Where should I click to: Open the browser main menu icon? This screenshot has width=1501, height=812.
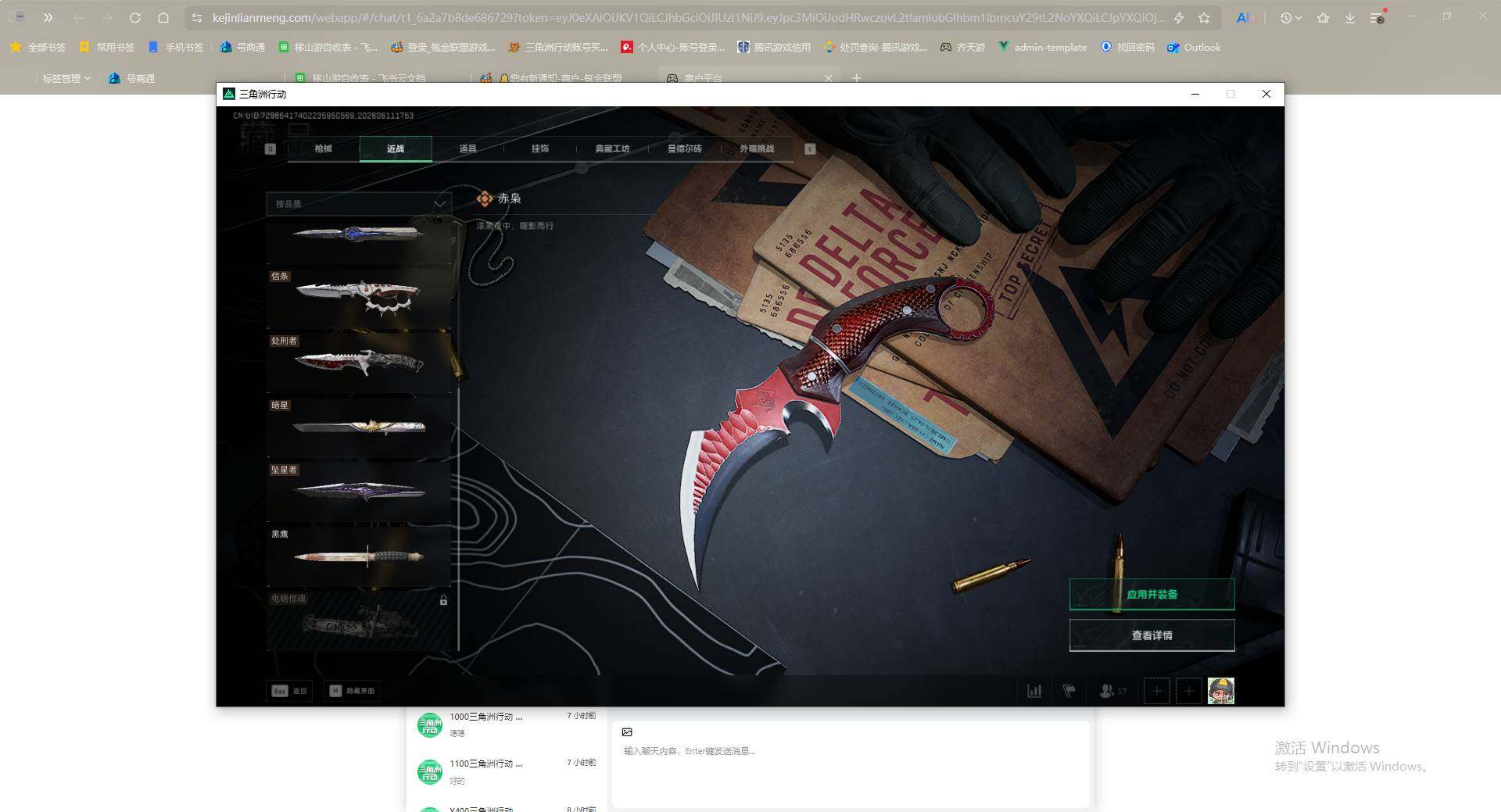pos(1377,17)
